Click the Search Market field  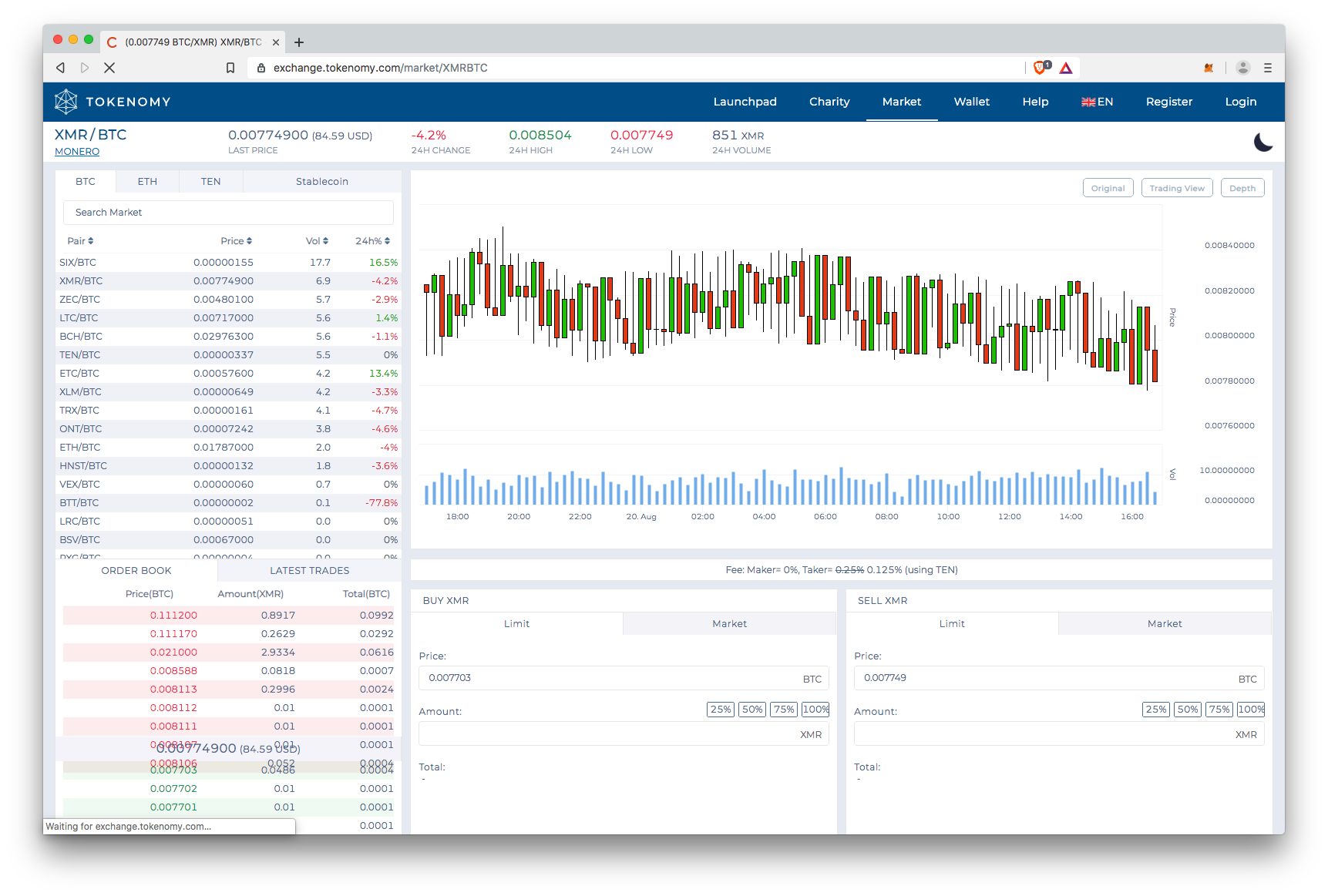[228, 213]
